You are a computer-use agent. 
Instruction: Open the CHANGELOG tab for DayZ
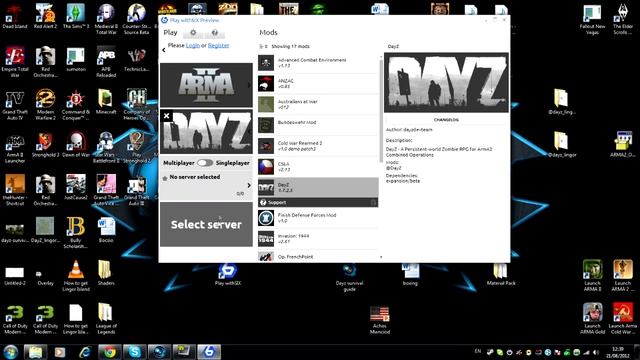pyautogui.click(x=446, y=120)
